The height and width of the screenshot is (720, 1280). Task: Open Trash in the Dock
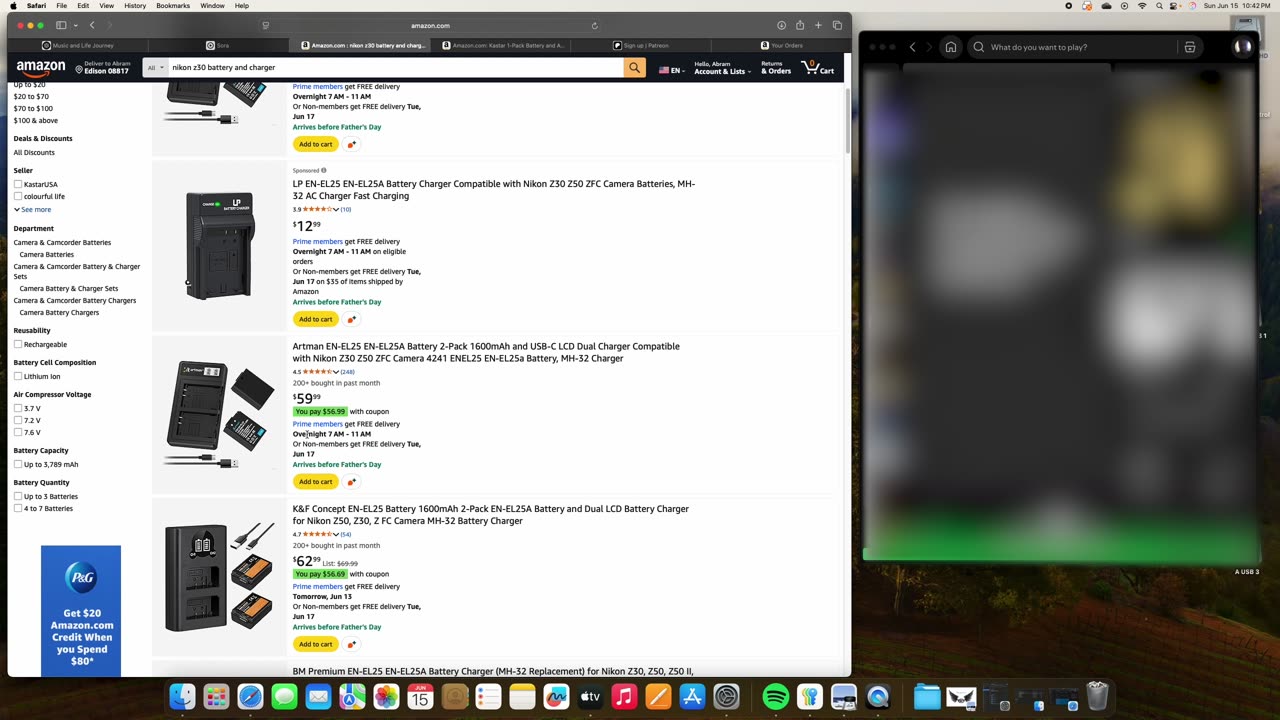point(1097,696)
